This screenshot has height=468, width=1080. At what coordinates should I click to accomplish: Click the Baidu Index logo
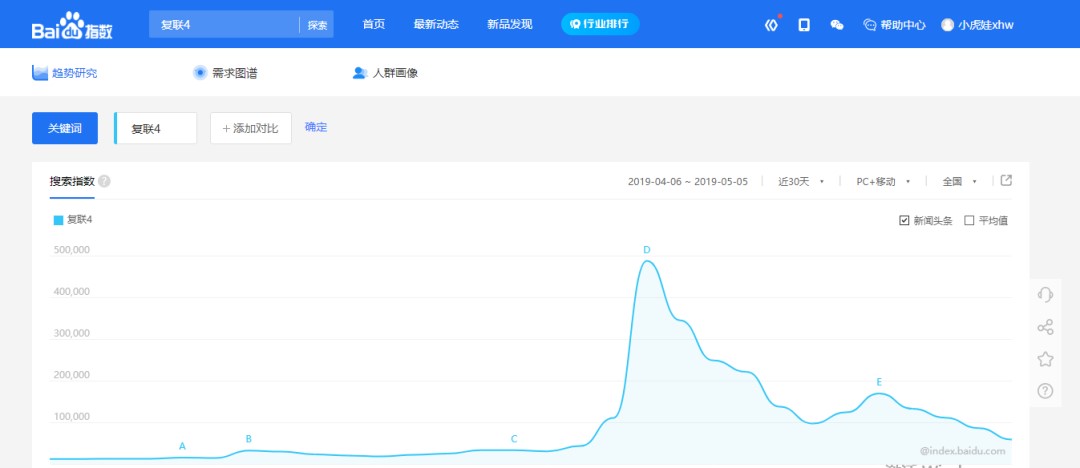(72, 26)
